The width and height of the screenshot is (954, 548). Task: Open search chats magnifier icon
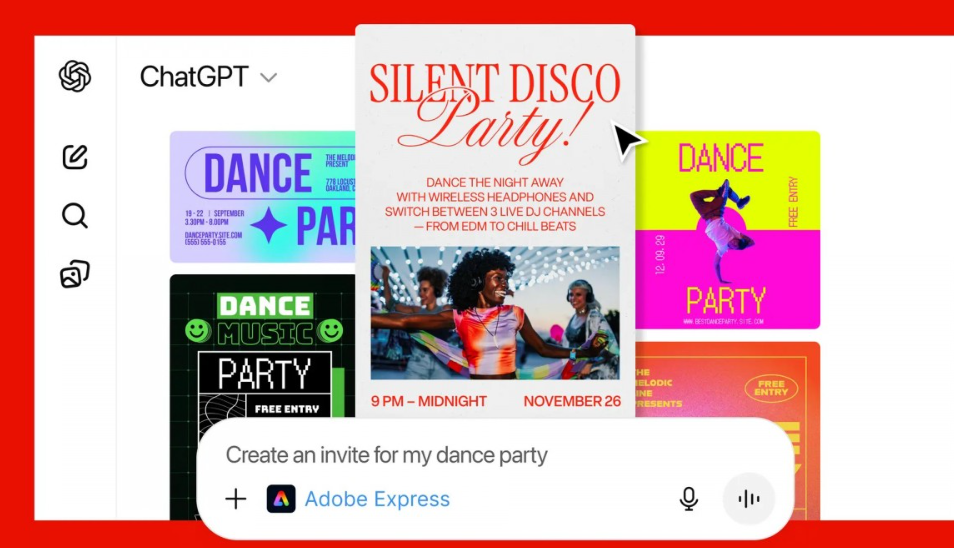click(x=75, y=215)
